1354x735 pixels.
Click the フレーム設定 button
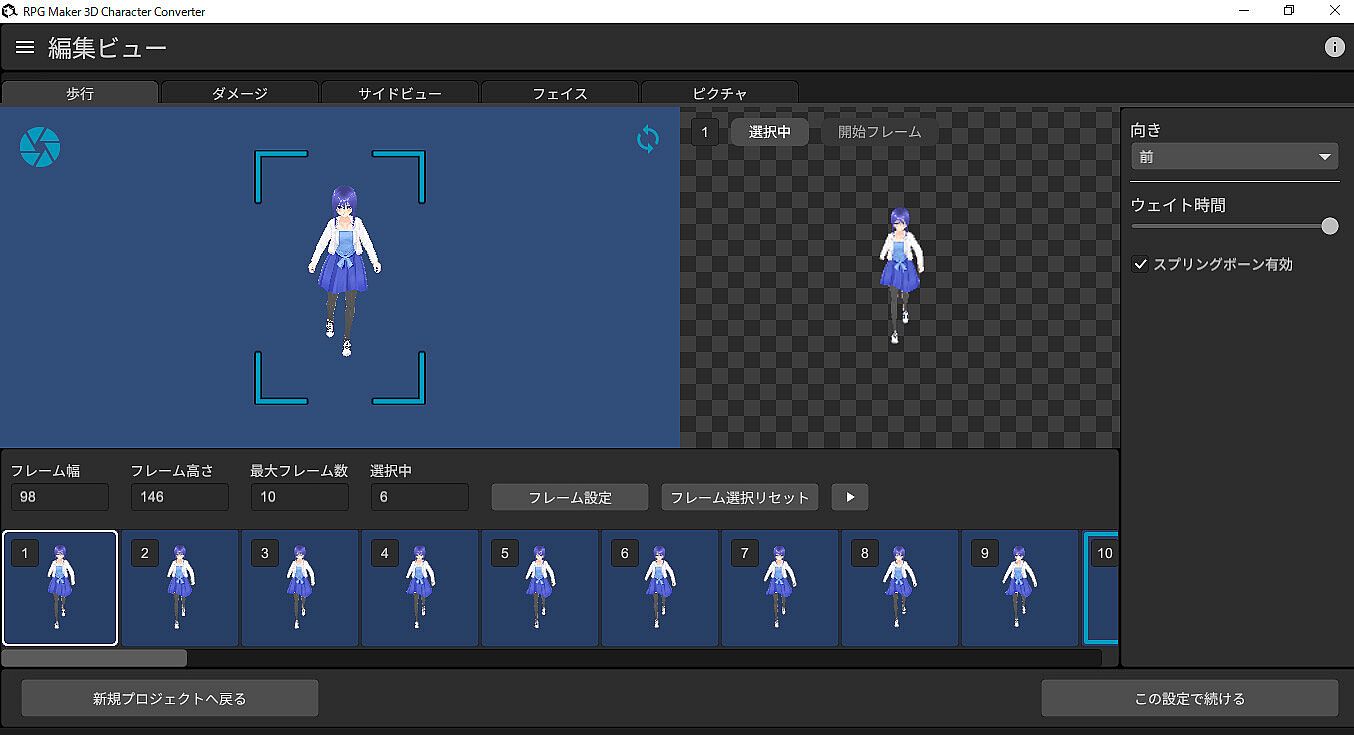click(570, 497)
